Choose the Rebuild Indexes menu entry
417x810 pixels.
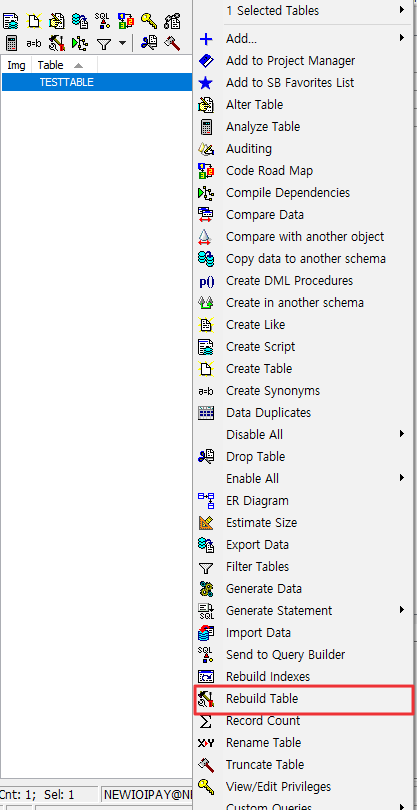303,677
